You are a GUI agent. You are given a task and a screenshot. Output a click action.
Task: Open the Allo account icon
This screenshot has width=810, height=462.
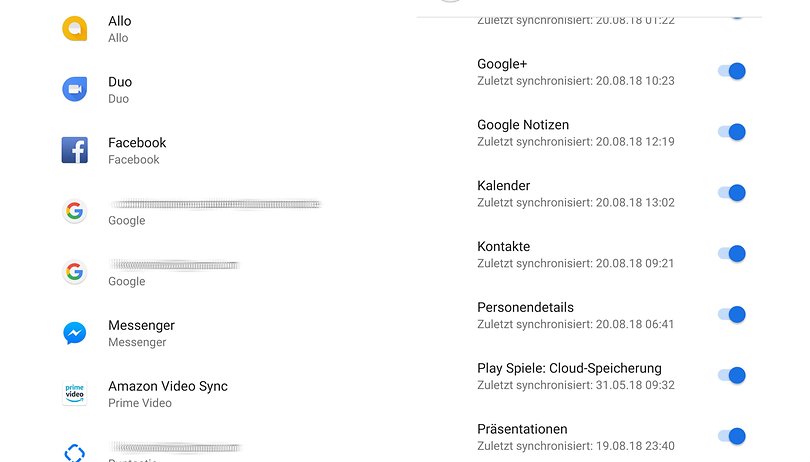[75, 28]
